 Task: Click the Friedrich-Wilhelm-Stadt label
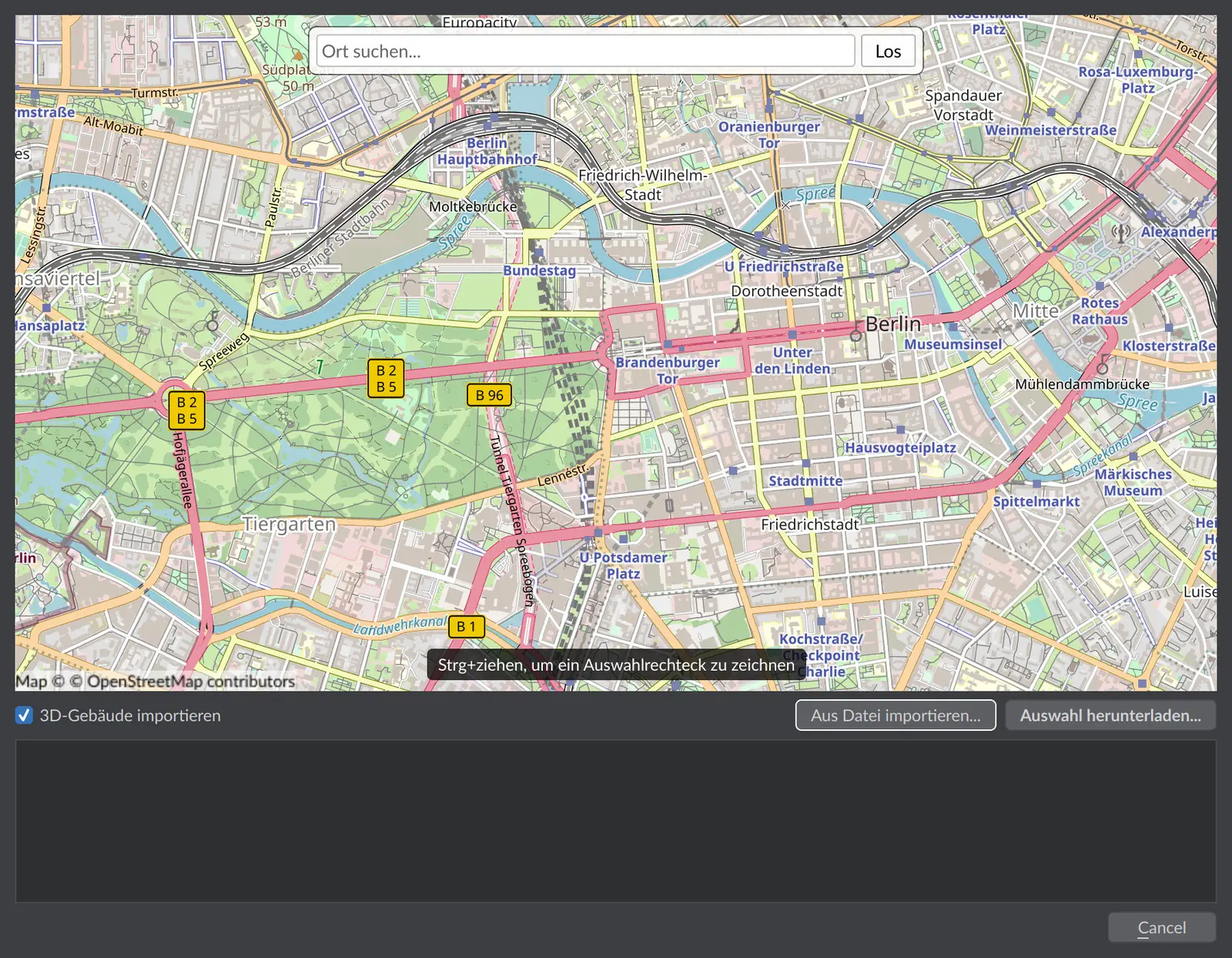(x=642, y=185)
